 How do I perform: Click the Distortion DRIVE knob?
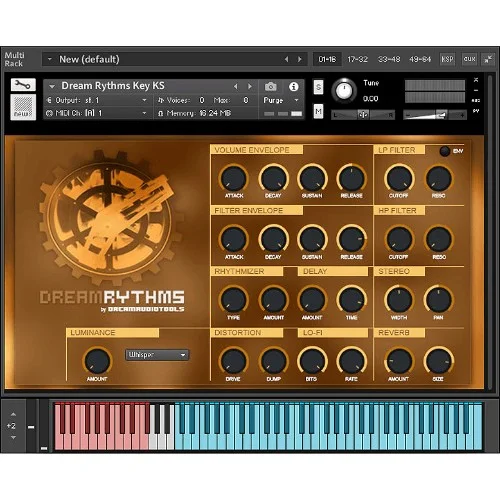234,361
